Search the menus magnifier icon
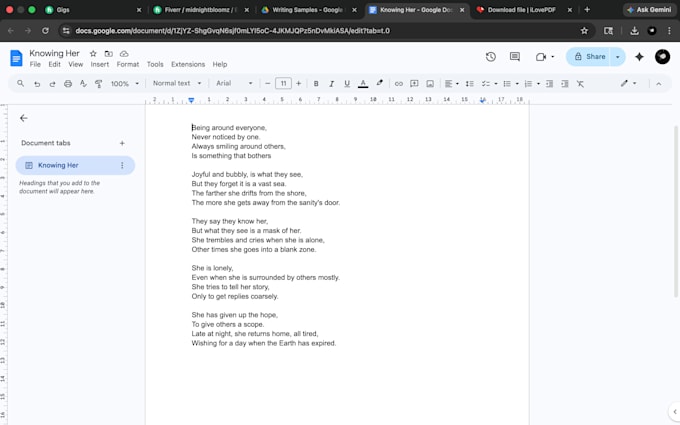The width and height of the screenshot is (680, 425). click(20, 83)
